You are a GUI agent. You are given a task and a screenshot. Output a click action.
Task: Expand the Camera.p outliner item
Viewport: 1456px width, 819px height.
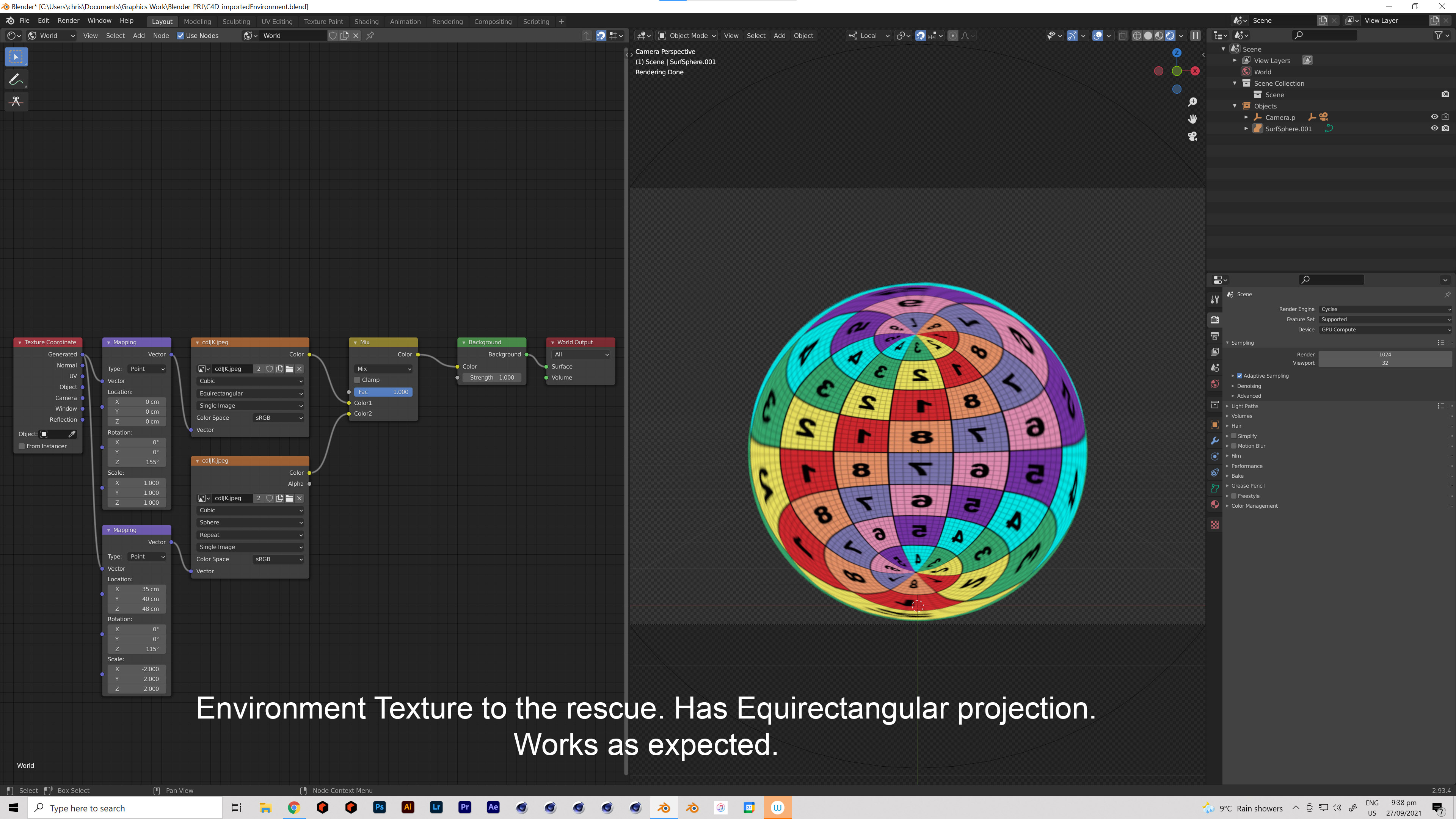point(1246,117)
